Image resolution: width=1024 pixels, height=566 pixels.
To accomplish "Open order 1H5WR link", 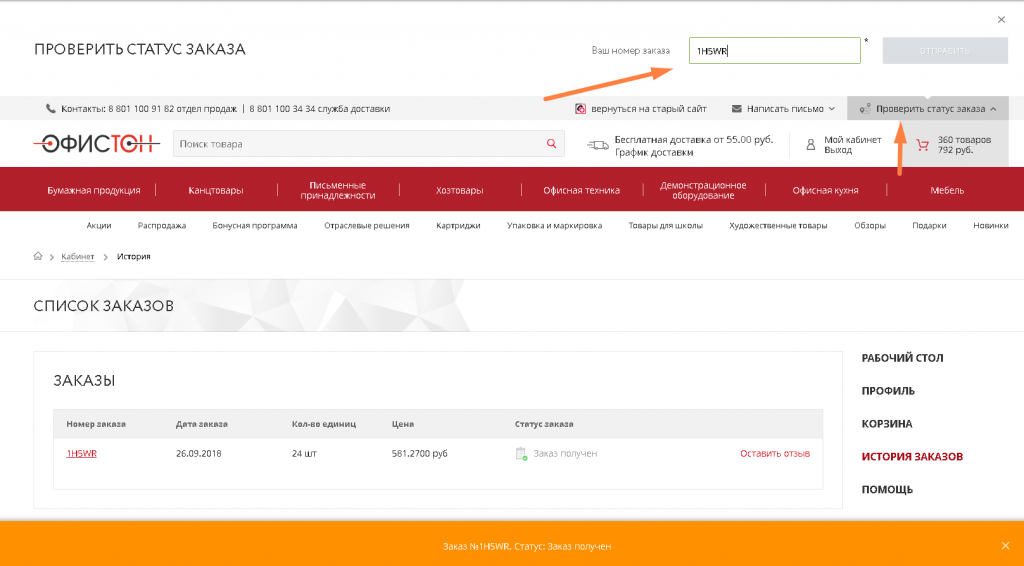I will coord(81,453).
